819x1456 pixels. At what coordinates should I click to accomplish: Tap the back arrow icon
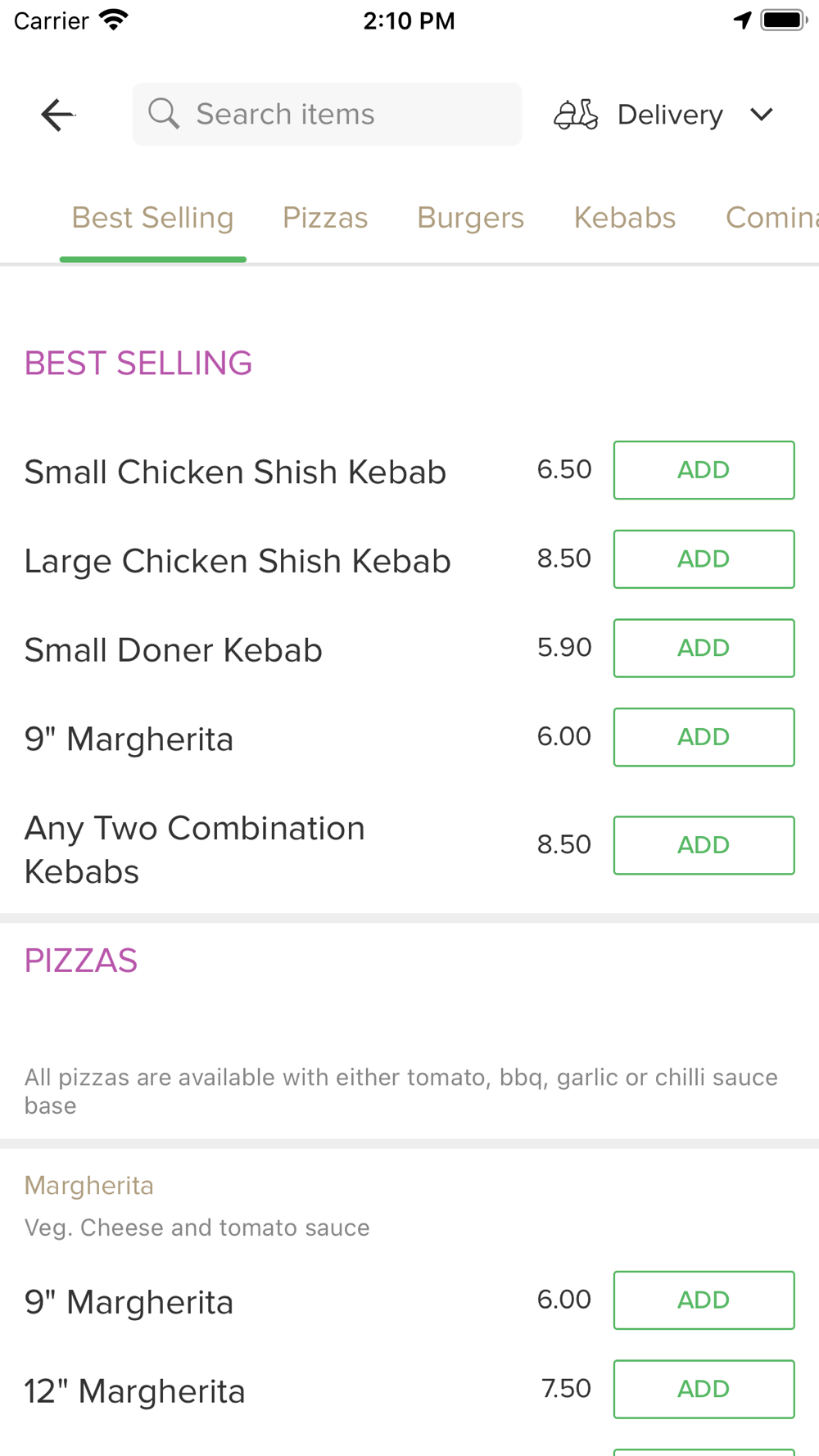[x=57, y=115]
